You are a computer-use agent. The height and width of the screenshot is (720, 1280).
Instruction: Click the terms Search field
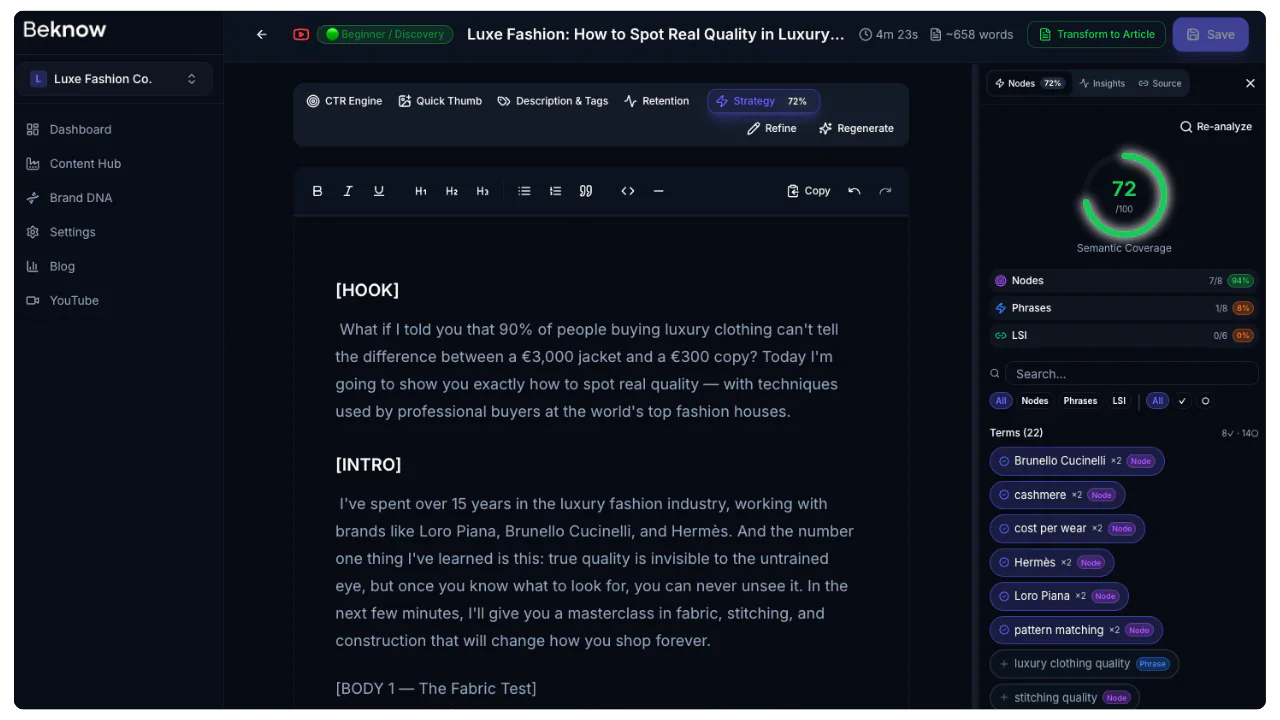pyautogui.click(x=1130, y=373)
